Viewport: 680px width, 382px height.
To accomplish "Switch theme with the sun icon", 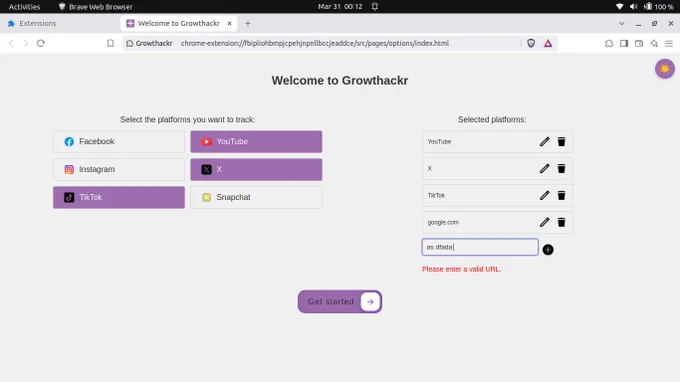I will click(x=664, y=69).
